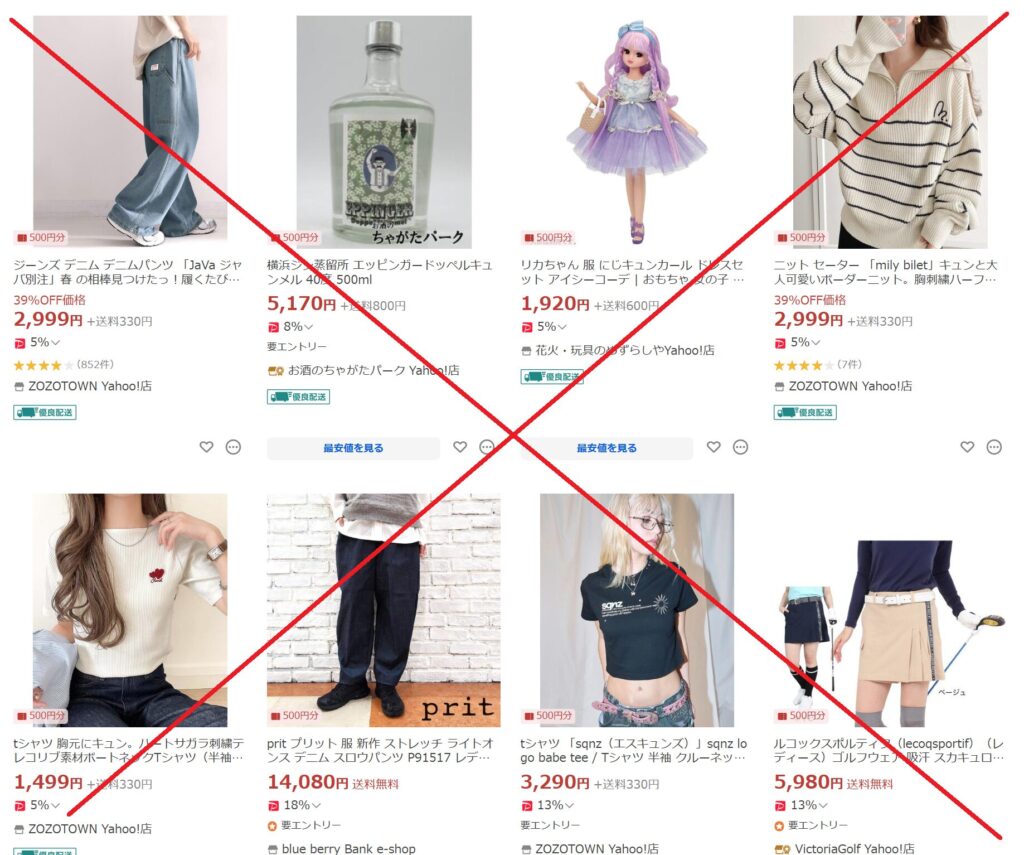Click 最安値を見る under the liquor bottle
Screen dimensions: 1024x855
click(x=353, y=447)
